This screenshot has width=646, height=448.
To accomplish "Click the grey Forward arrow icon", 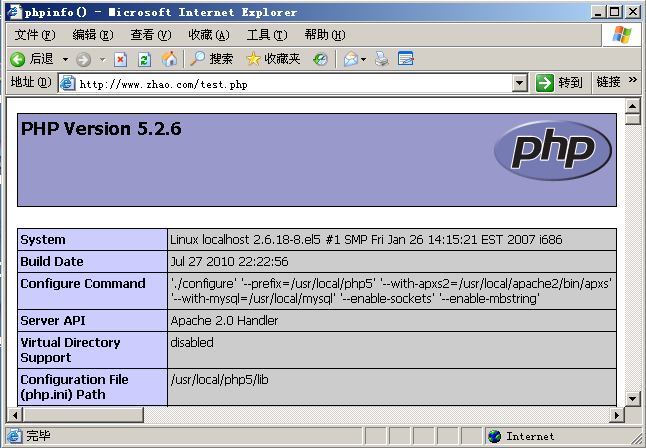I will [83, 60].
